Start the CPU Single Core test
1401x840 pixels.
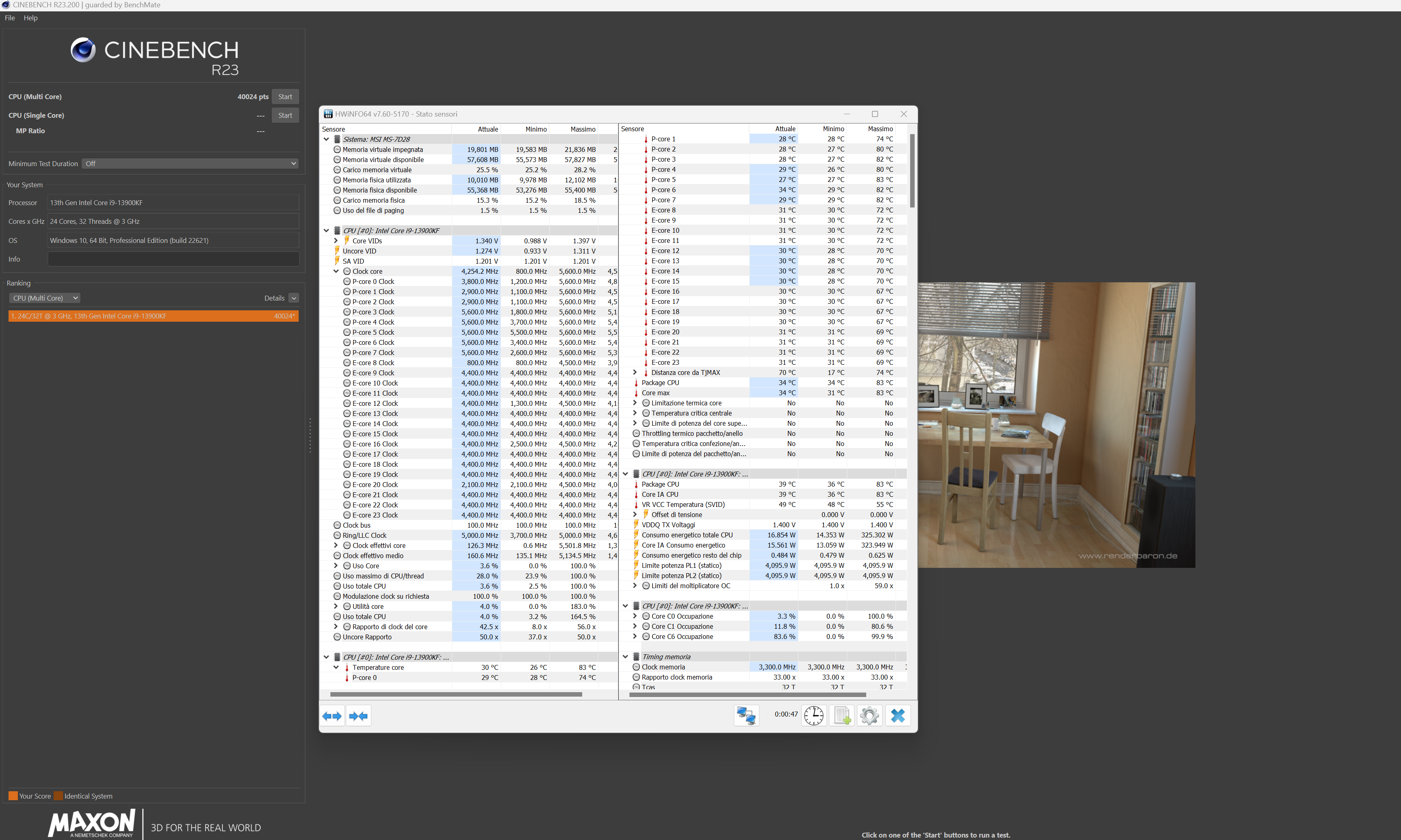click(x=285, y=115)
